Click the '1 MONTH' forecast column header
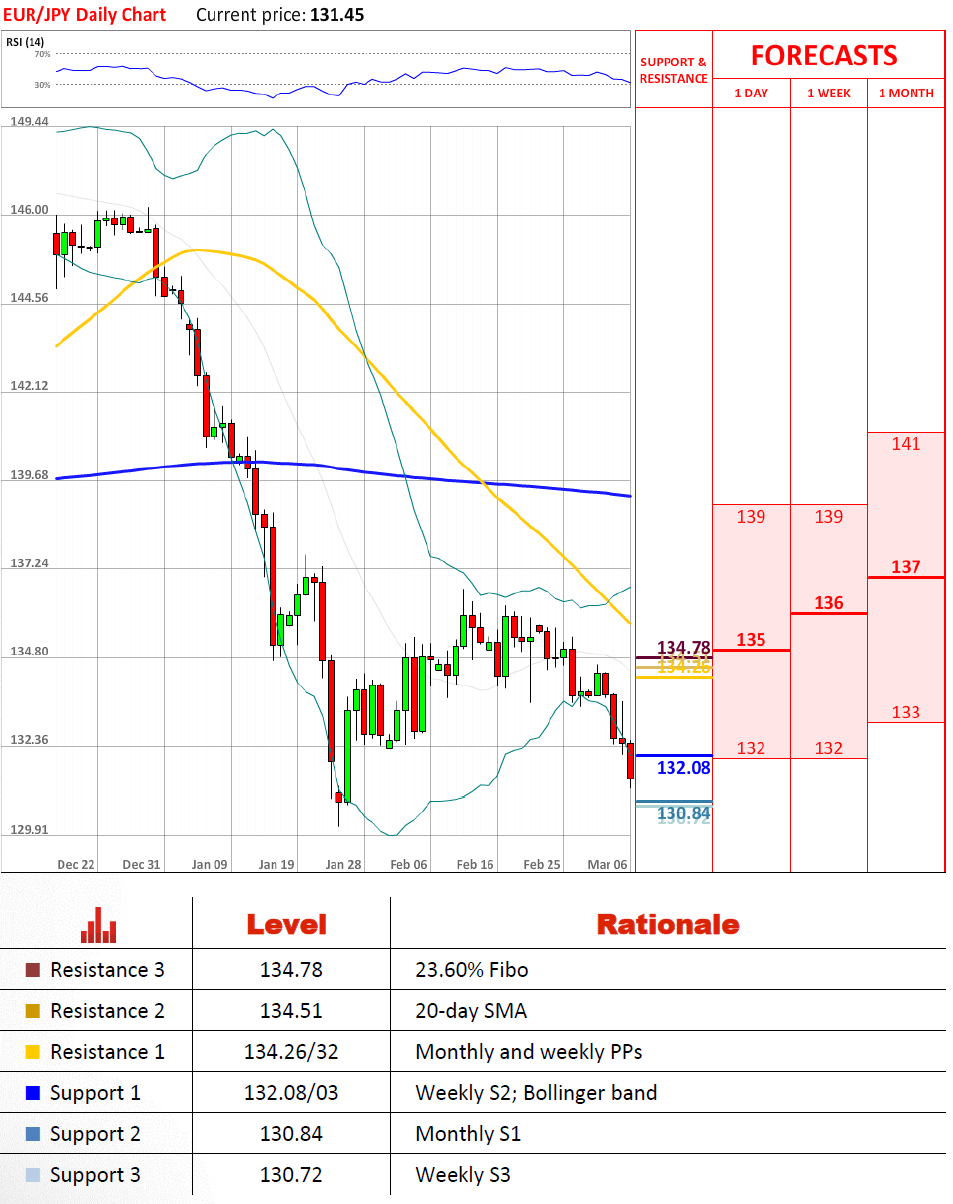The image size is (953, 1204). point(906,93)
